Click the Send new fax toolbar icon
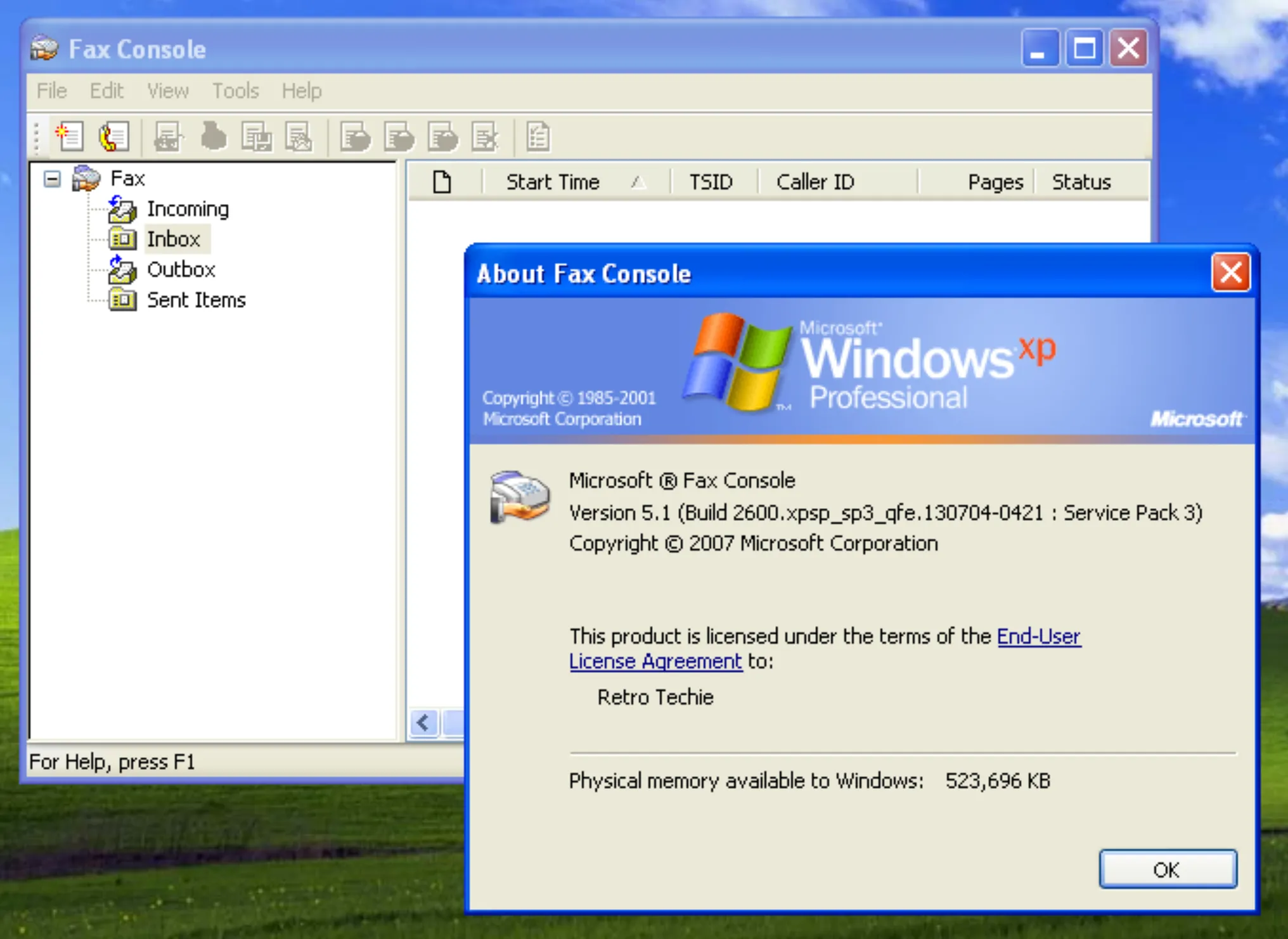 70,136
